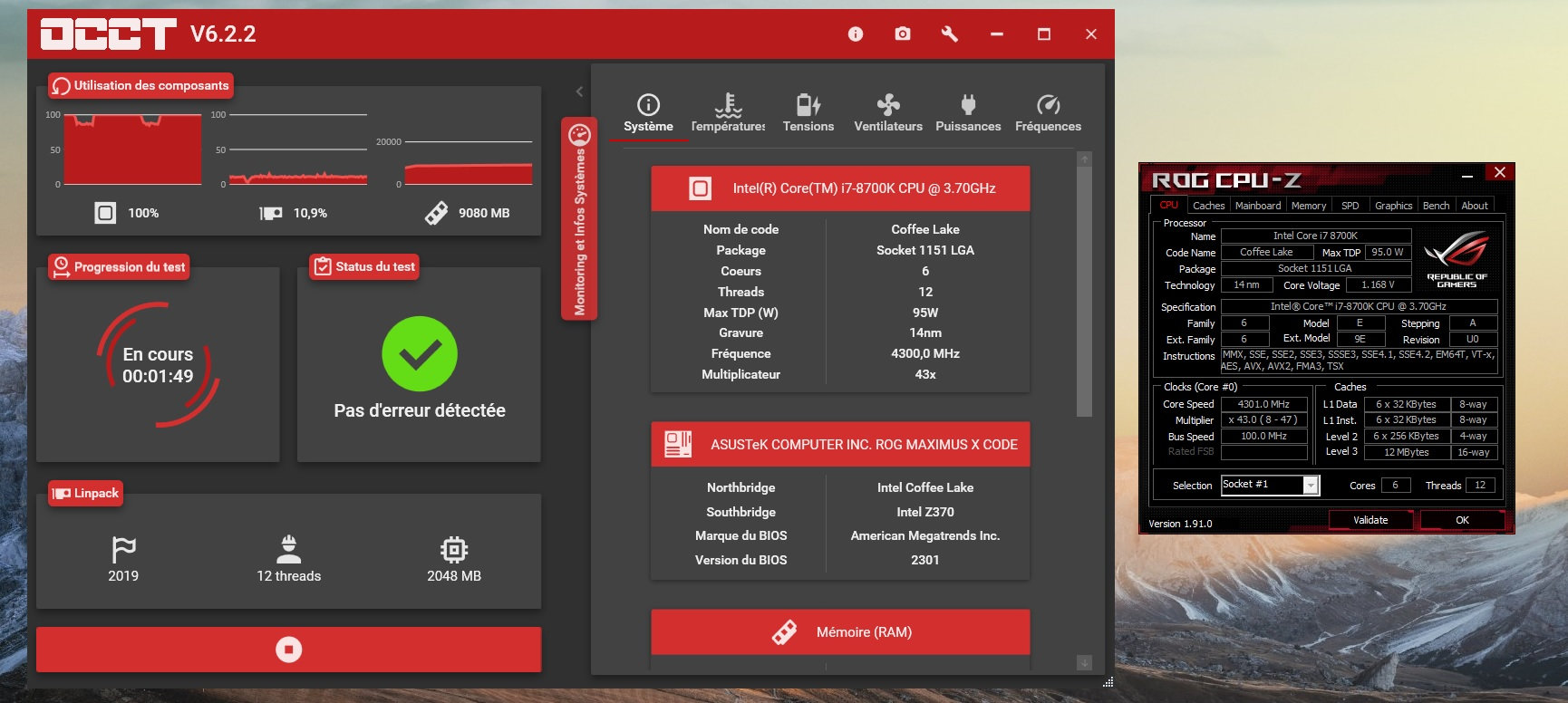Switch to the Système tab
This screenshot has height=703, width=1568.
click(648, 113)
